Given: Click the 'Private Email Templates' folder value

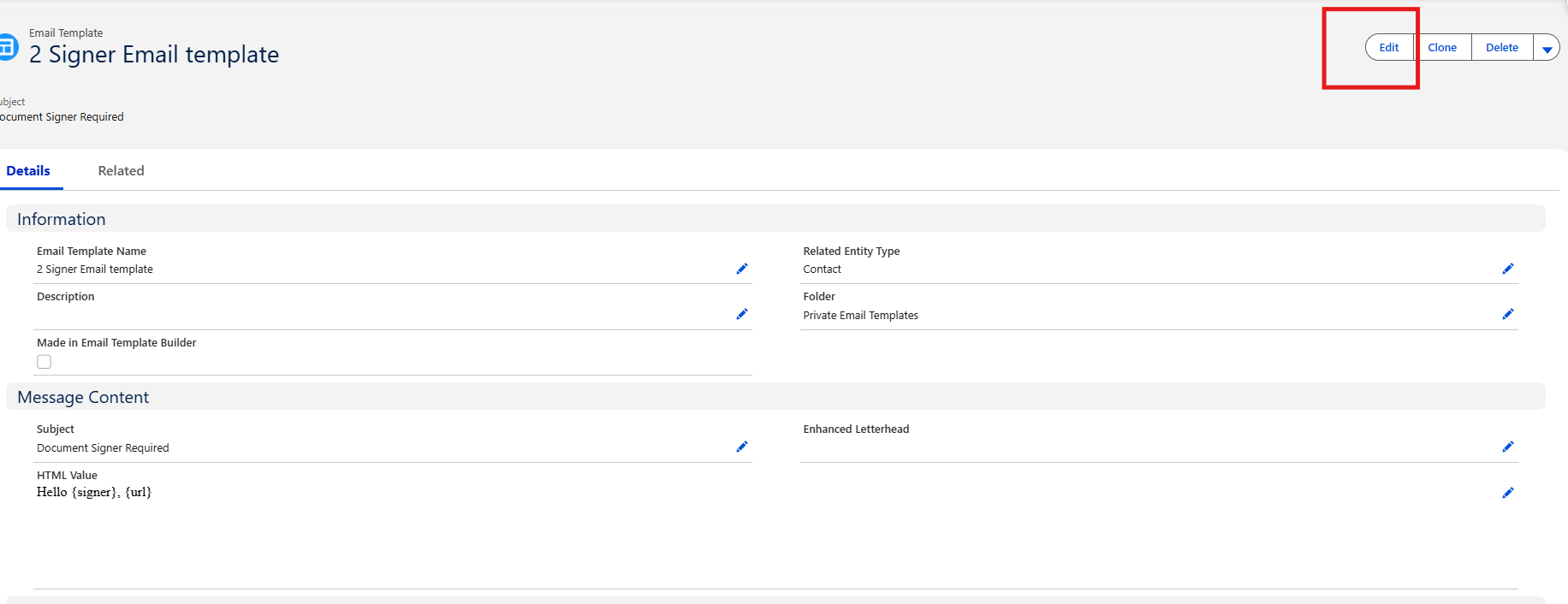Looking at the screenshot, I should [861, 316].
